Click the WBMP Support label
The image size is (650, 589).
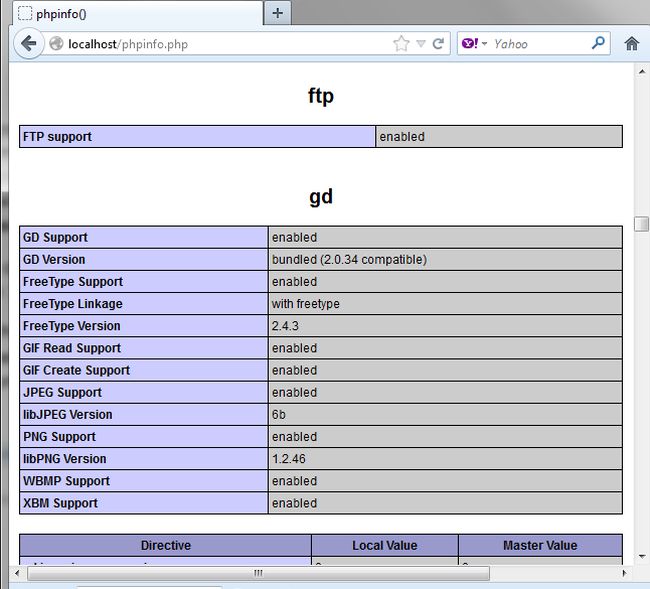coord(66,481)
